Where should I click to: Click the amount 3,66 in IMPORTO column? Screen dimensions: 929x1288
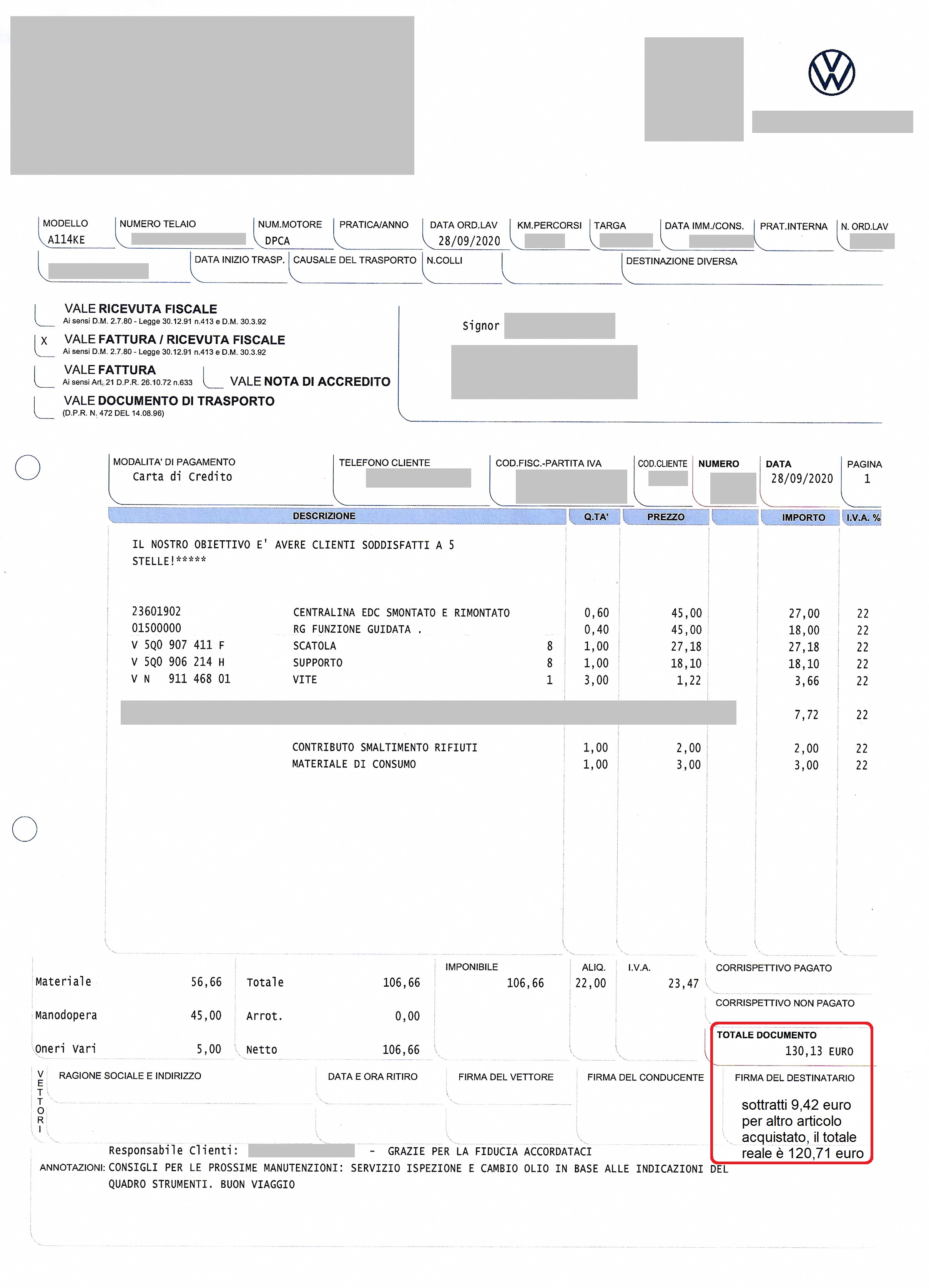click(x=807, y=681)
